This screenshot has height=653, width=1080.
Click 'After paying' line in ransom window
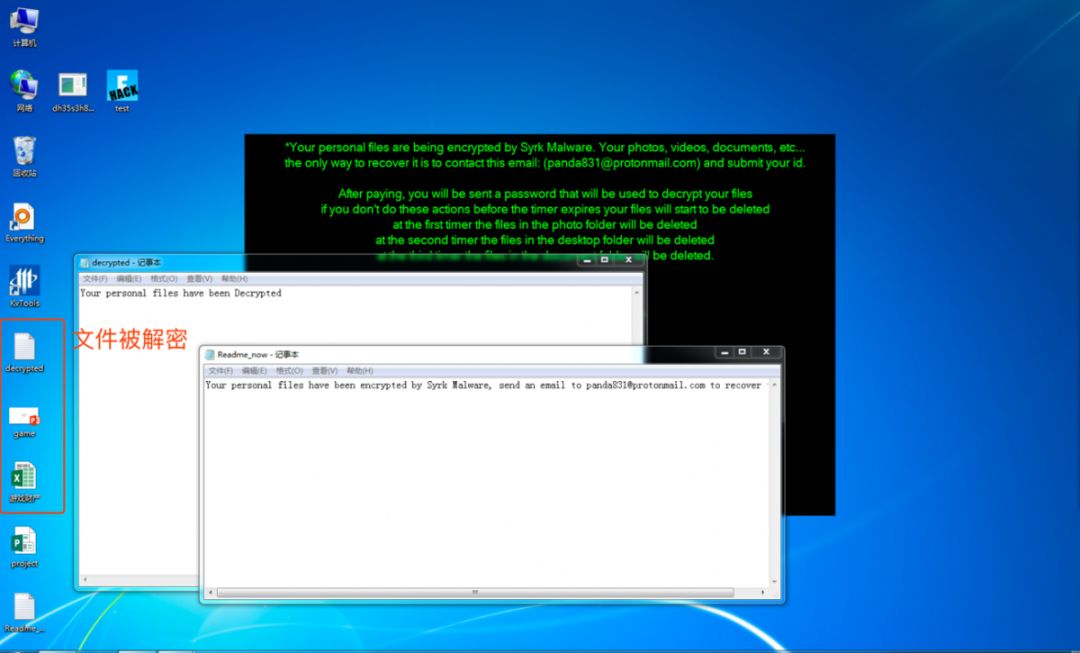click(x=545, y=194)
